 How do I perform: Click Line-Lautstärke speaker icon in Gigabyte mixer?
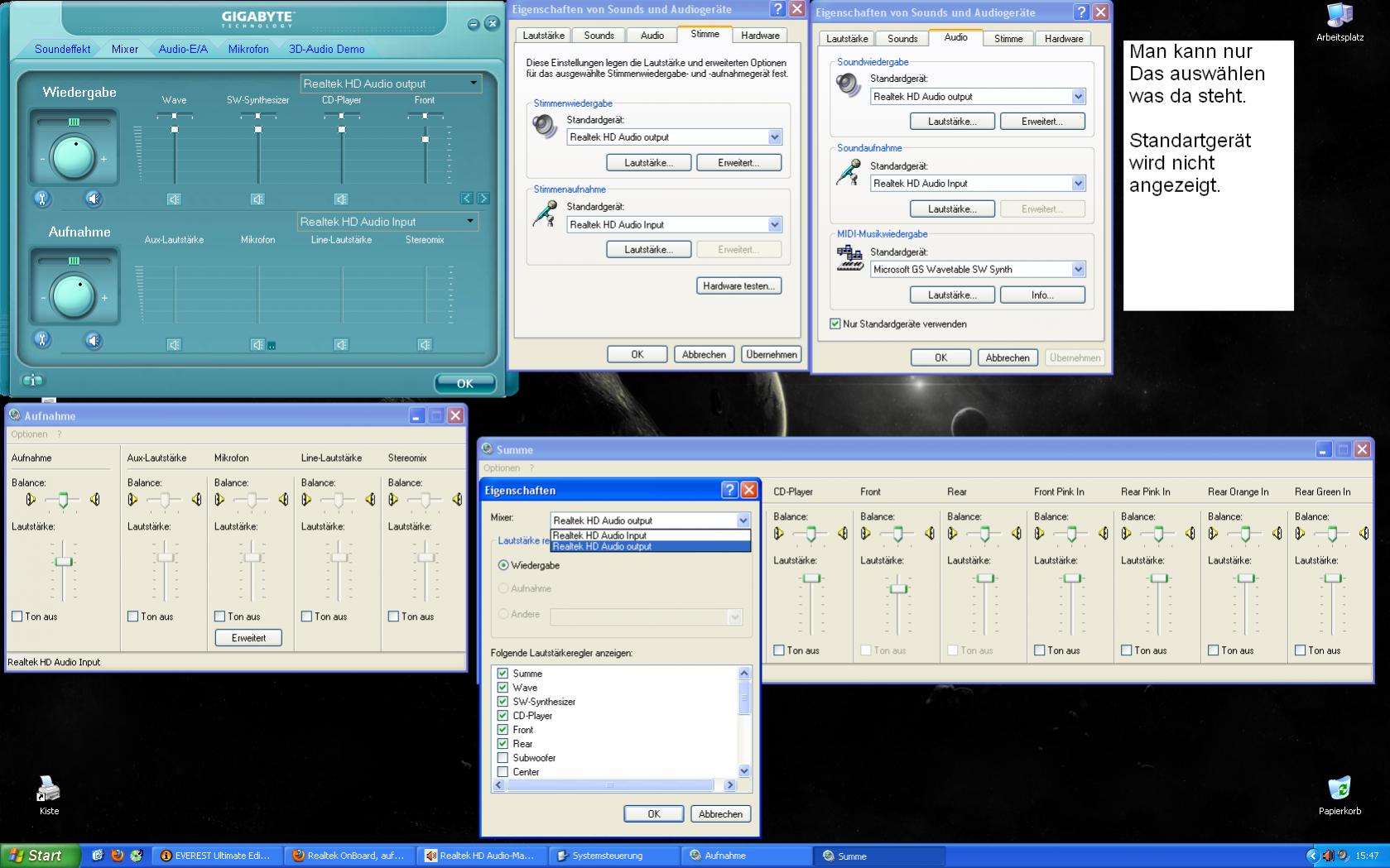click(341, 345)
